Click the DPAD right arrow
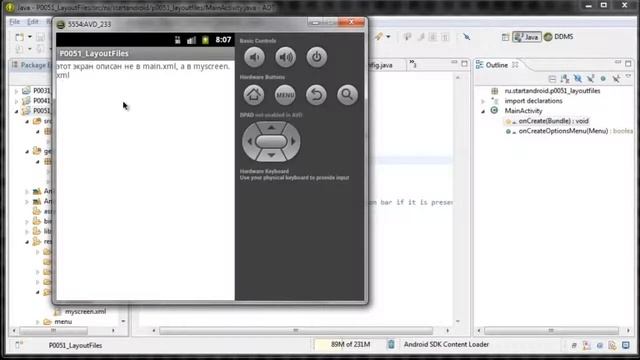 [293, 142]
